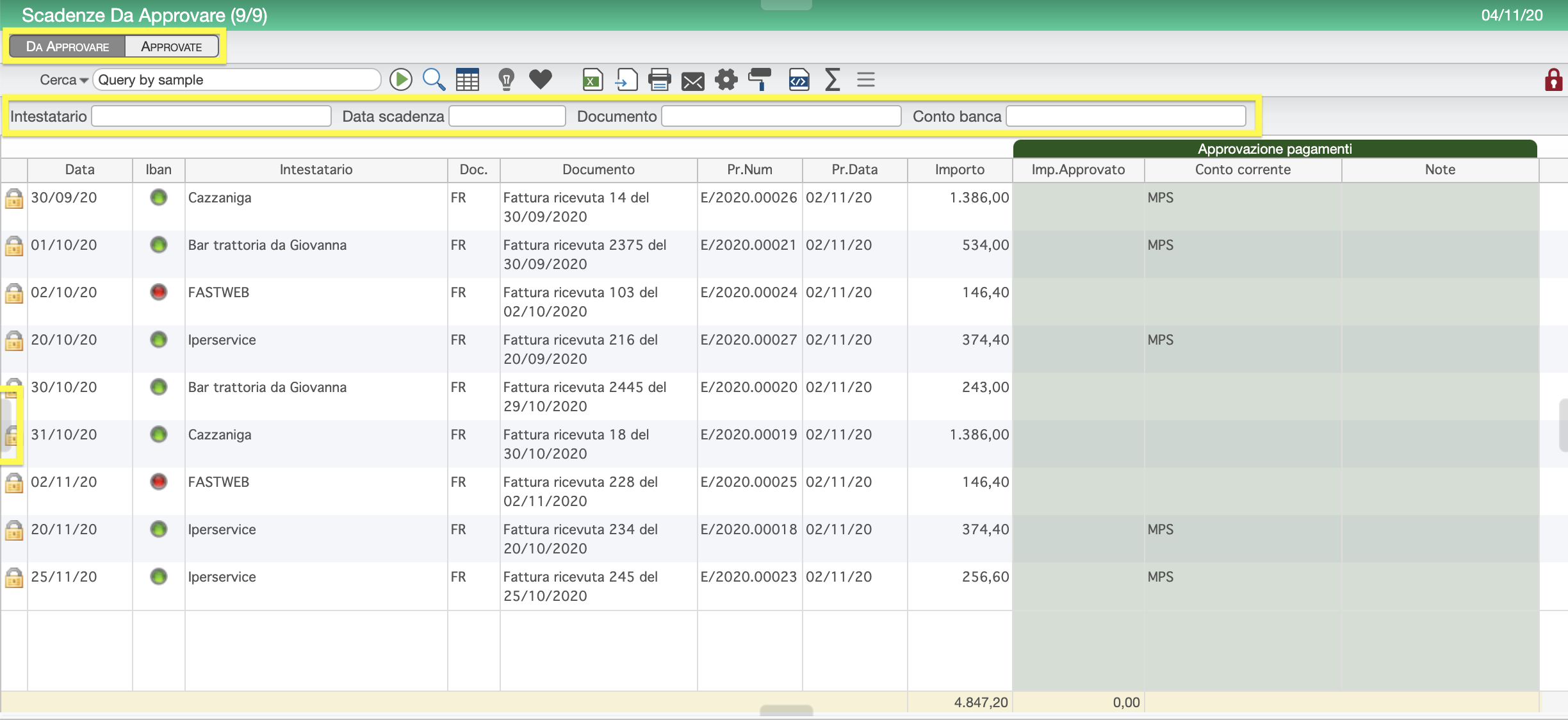The width and height of the screenshot is (1568, 720).
Task: Click the lock icon on the 01/10/20 row
Action: tap(14, 246)
